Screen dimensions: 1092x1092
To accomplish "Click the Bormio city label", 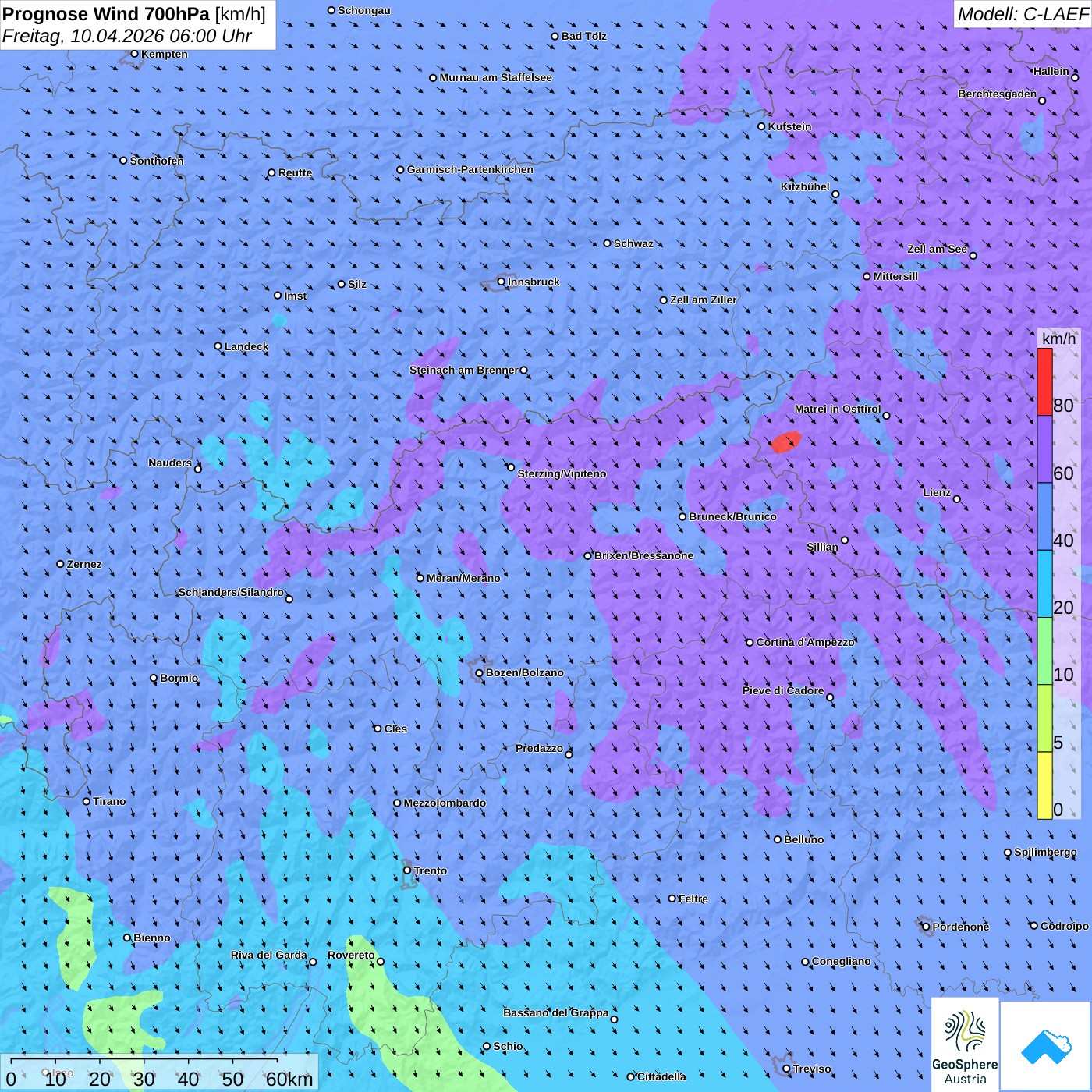I will (x=179, y=678).
